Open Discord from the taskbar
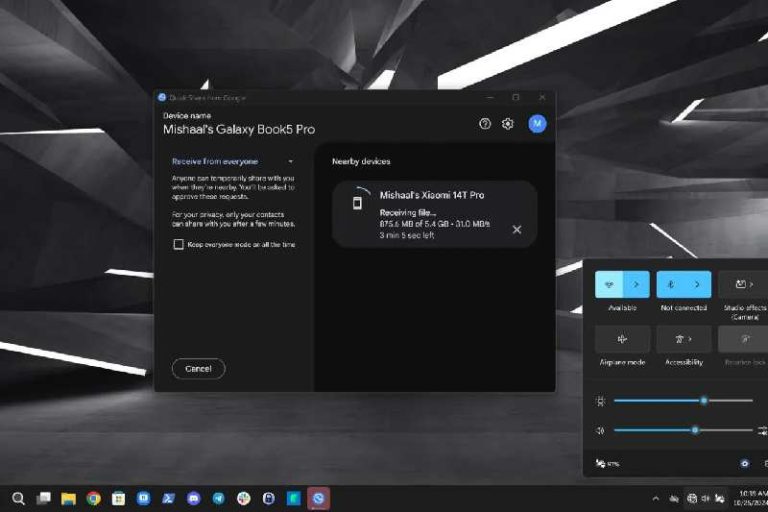Viewport: 768px width, 512px height. pyautogui.click(x=194, y=498)
